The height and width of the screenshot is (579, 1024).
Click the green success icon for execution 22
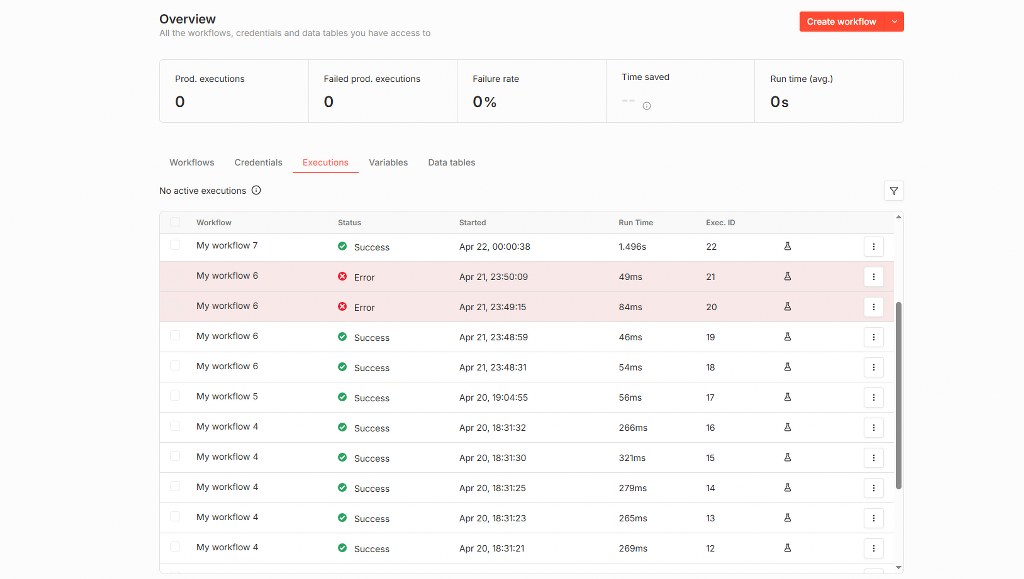pyautogui.click(x=342, y=246)
